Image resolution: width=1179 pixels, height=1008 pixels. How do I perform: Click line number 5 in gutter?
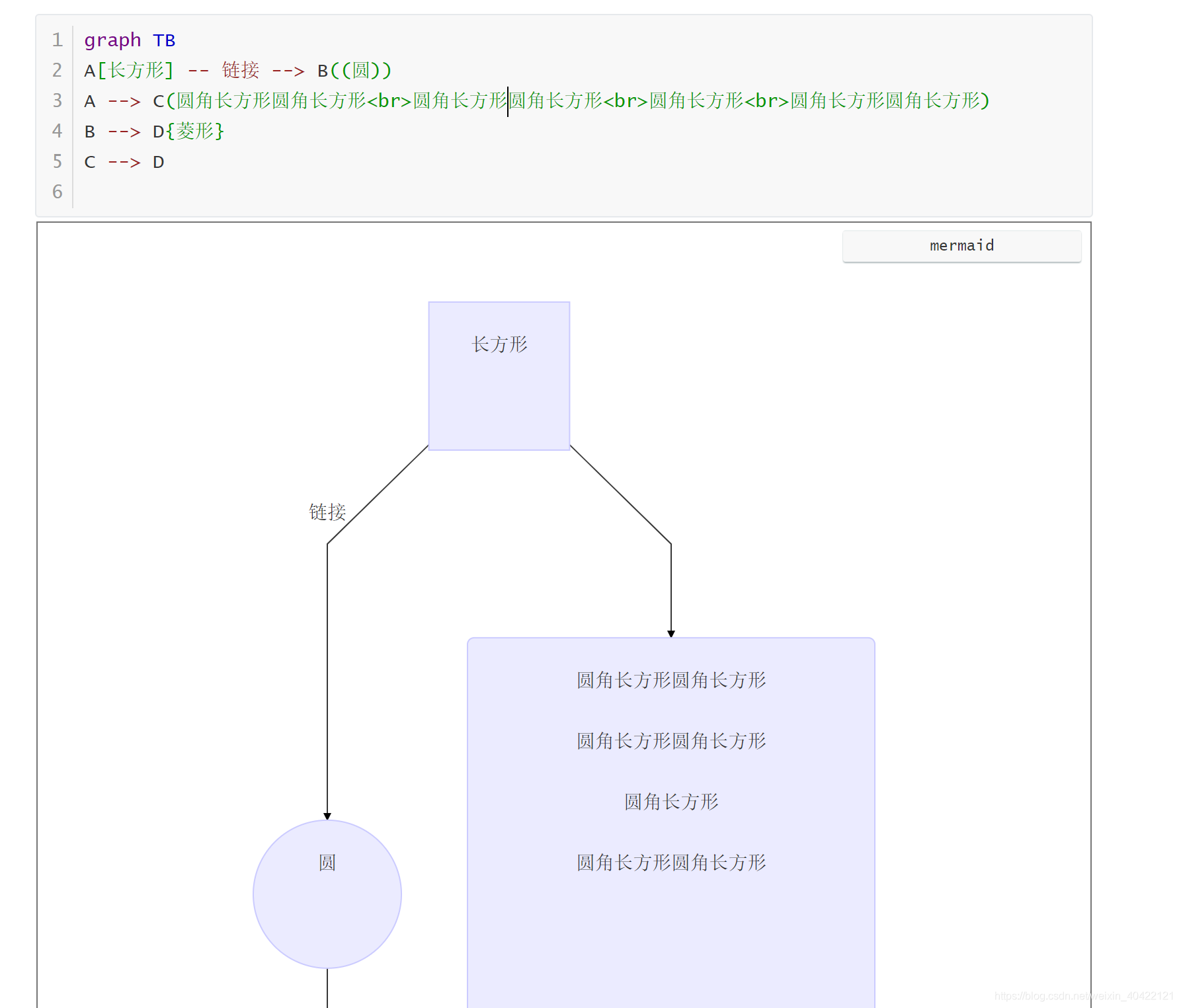(x=58, y=161)
